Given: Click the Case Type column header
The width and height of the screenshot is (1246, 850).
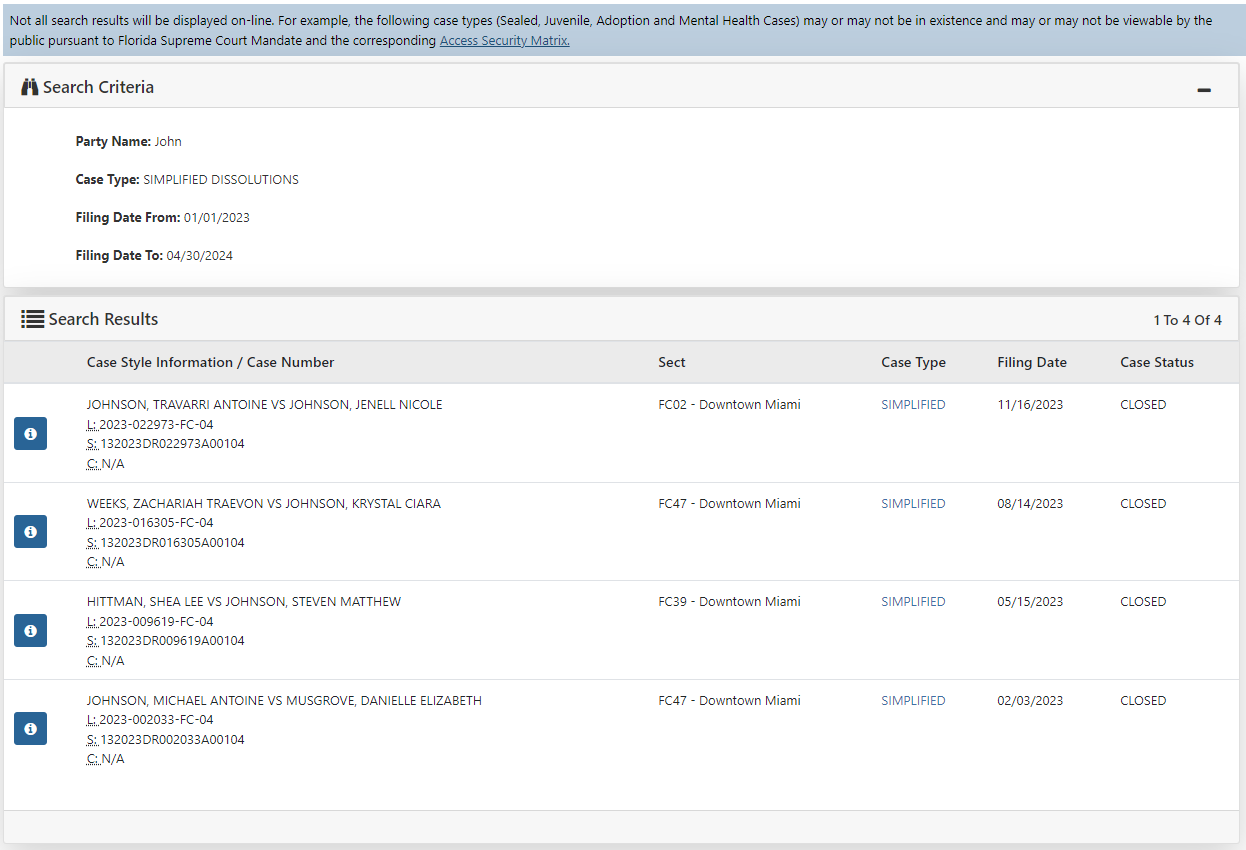Looking at the screenshot, I should [x=913, y=362].
